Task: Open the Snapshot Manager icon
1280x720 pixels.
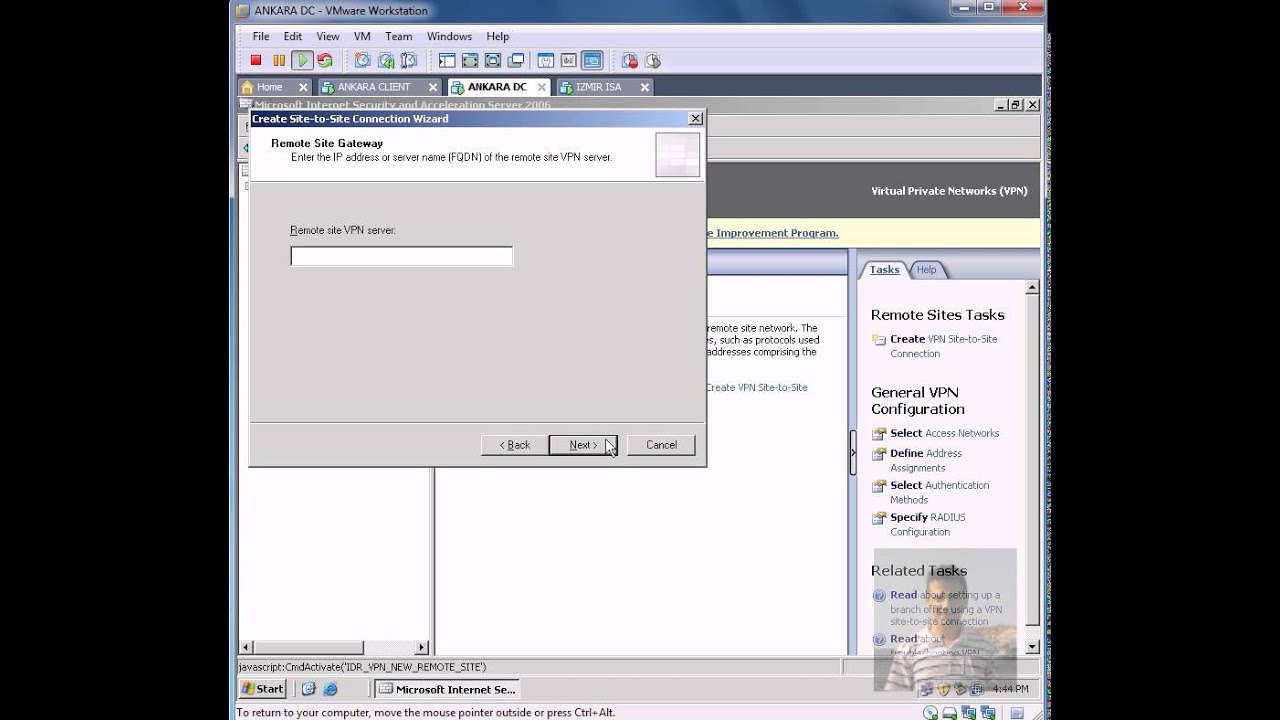Action: click(x=408, y=61)
